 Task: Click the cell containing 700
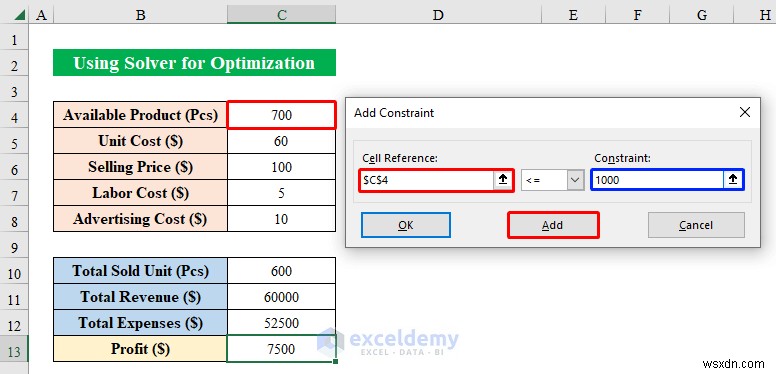coord(282,115)
